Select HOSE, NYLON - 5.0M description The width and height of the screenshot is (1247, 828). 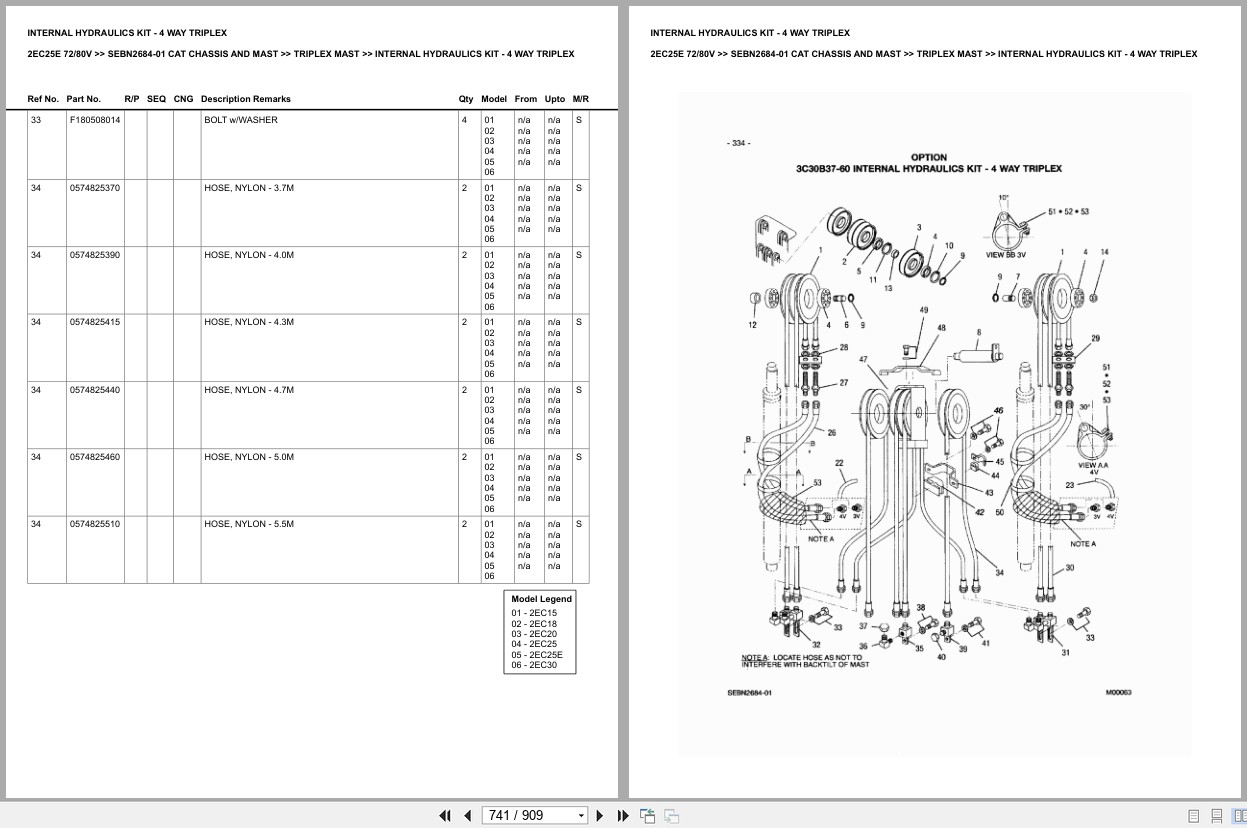click(x=249, y=457)
